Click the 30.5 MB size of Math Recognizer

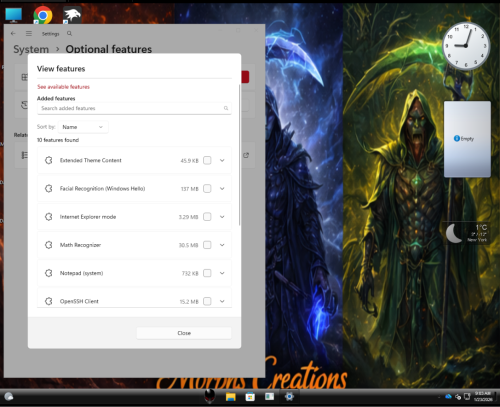click(188, 245)
